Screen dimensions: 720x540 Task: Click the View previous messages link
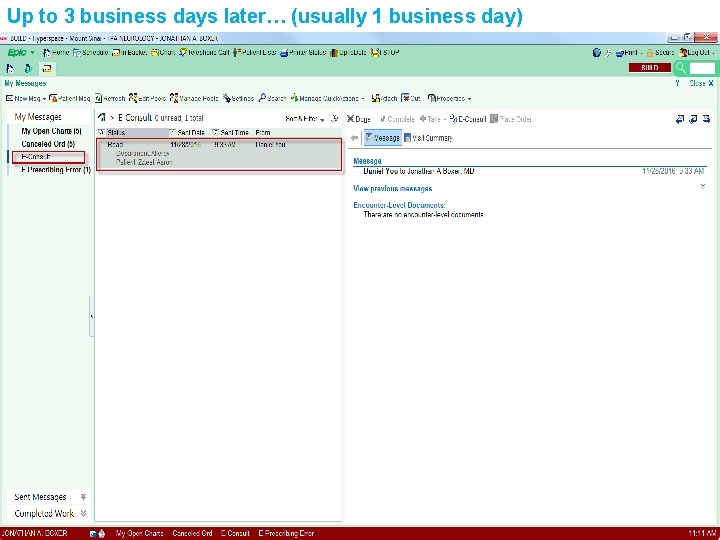point(393,188)
